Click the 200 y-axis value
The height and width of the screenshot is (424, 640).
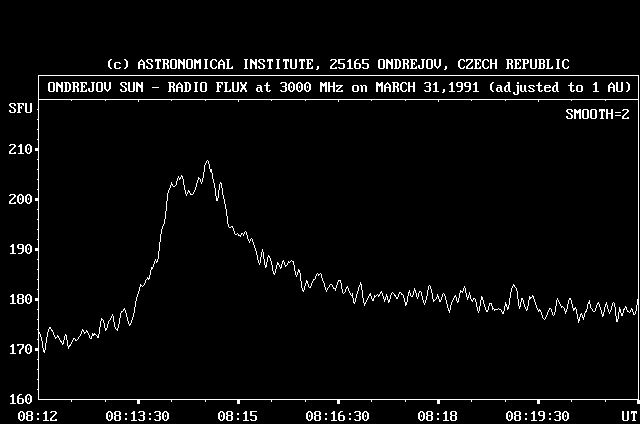pyautogui.click(x=19, y=199)
